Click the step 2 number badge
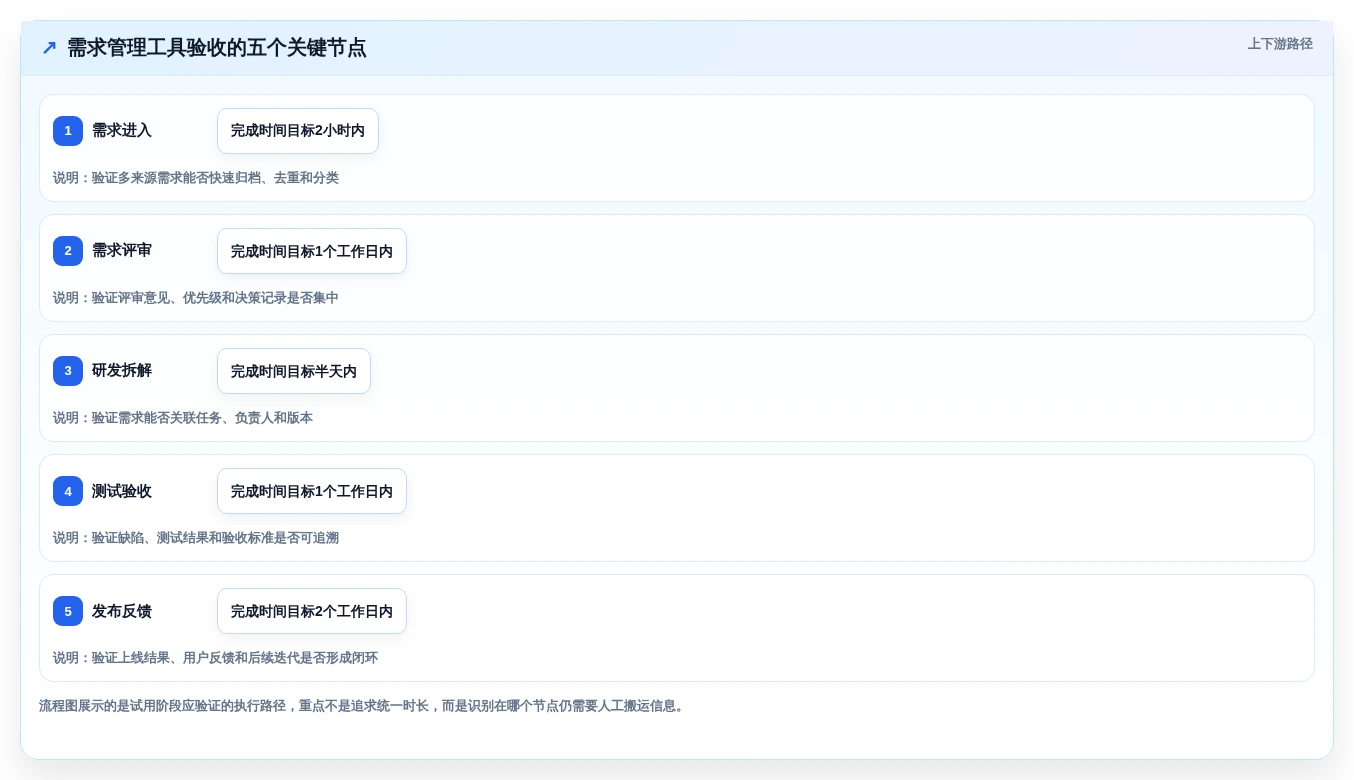 click(68, 251)
